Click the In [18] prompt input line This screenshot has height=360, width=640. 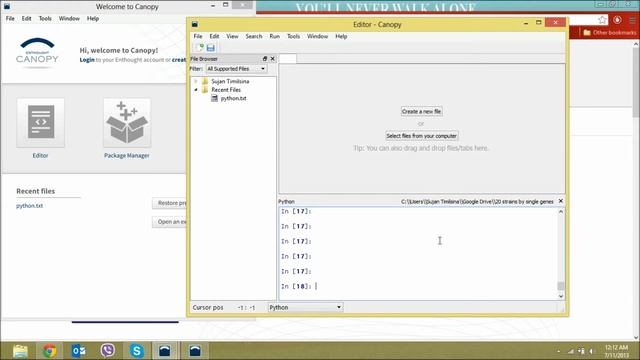418,286
